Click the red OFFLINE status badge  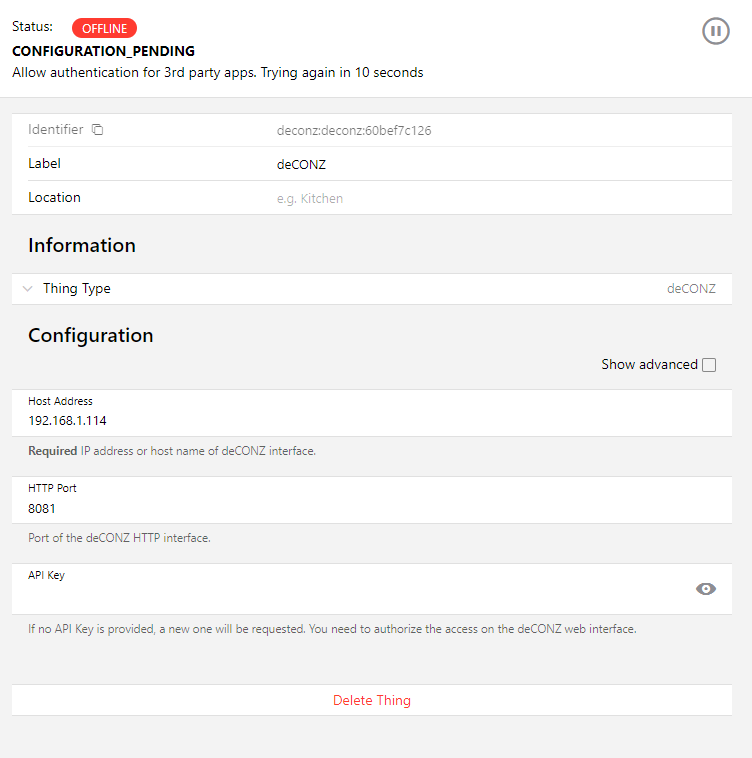point(104,28)
